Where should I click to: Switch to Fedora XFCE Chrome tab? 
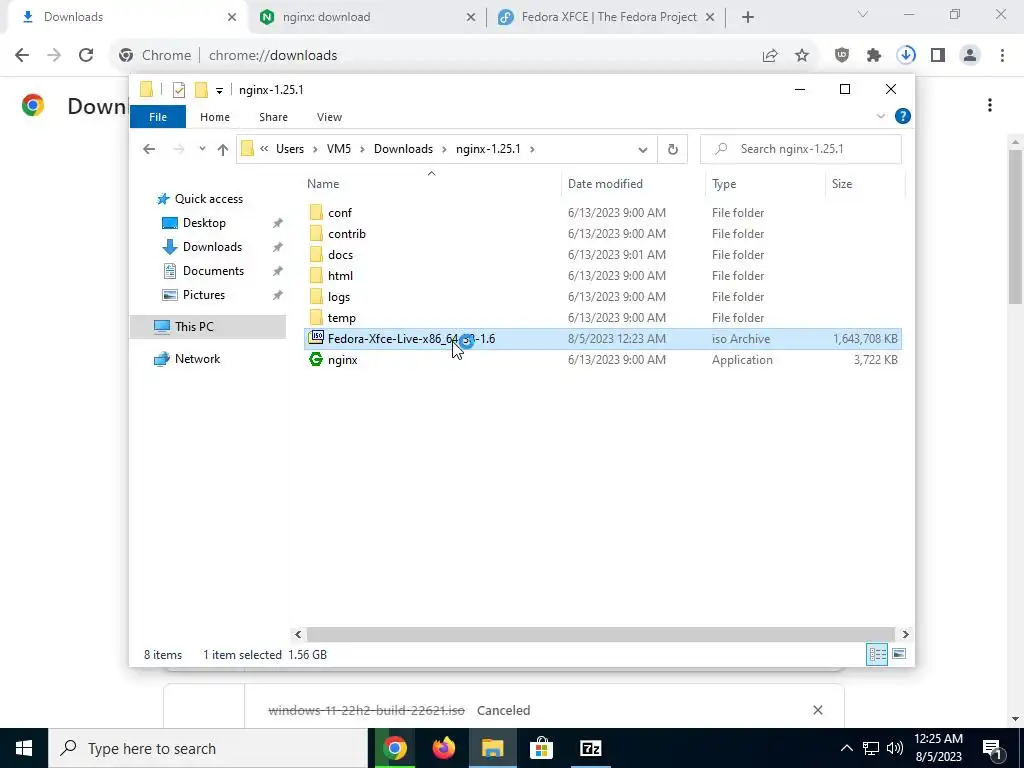[607, 17]
